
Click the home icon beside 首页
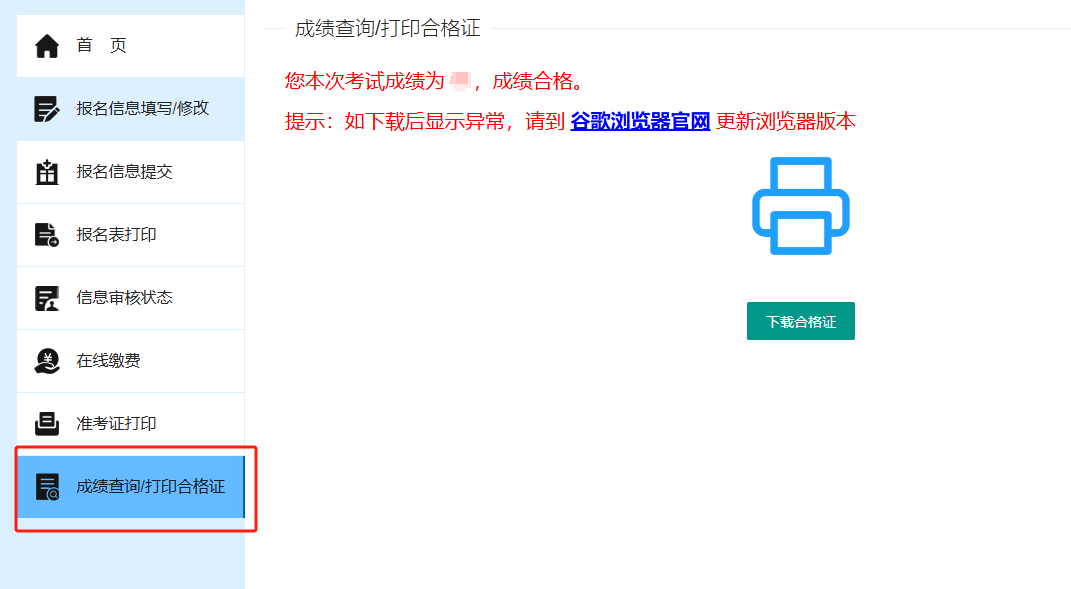pos(46,44)
